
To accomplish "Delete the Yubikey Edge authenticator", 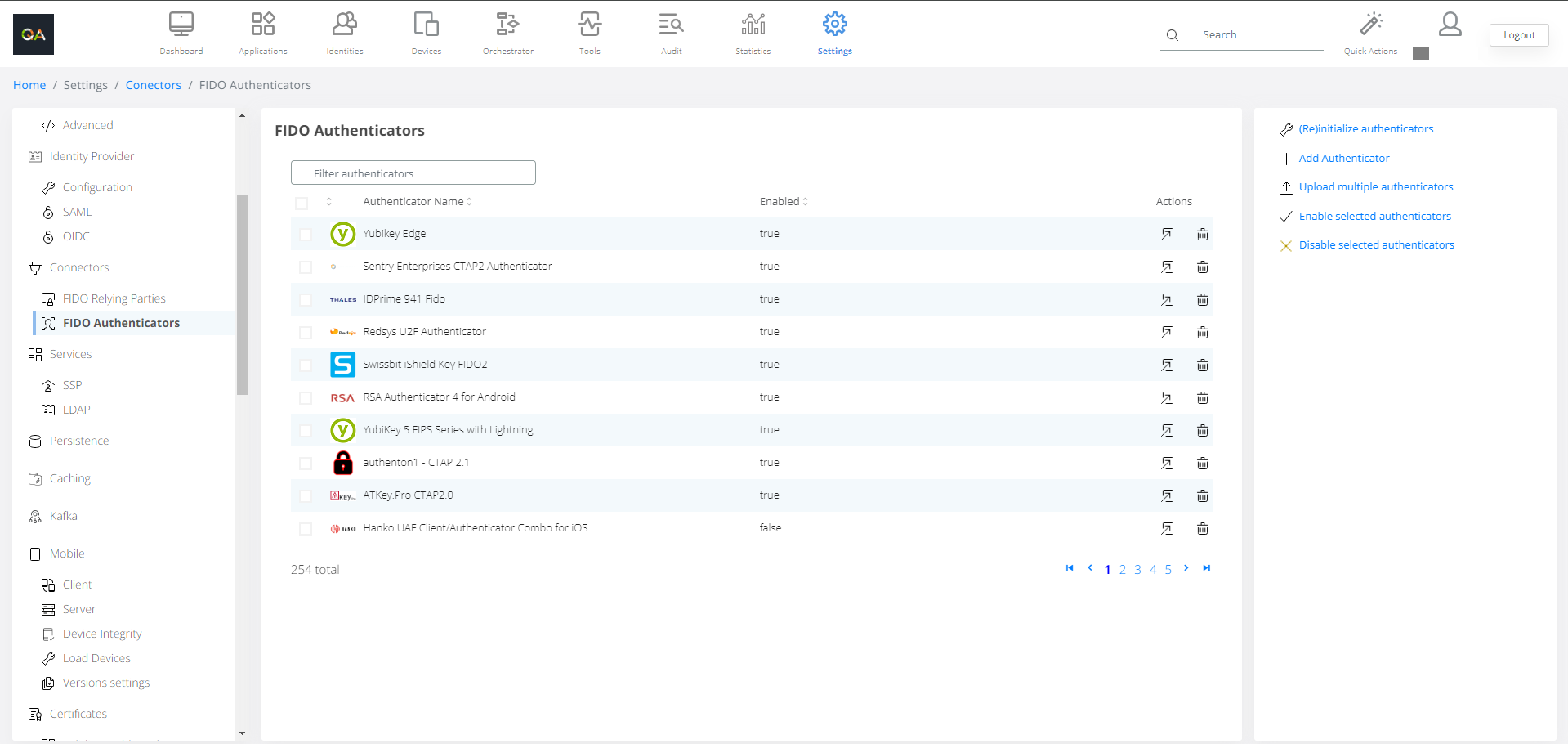I will click(1202, 235).
